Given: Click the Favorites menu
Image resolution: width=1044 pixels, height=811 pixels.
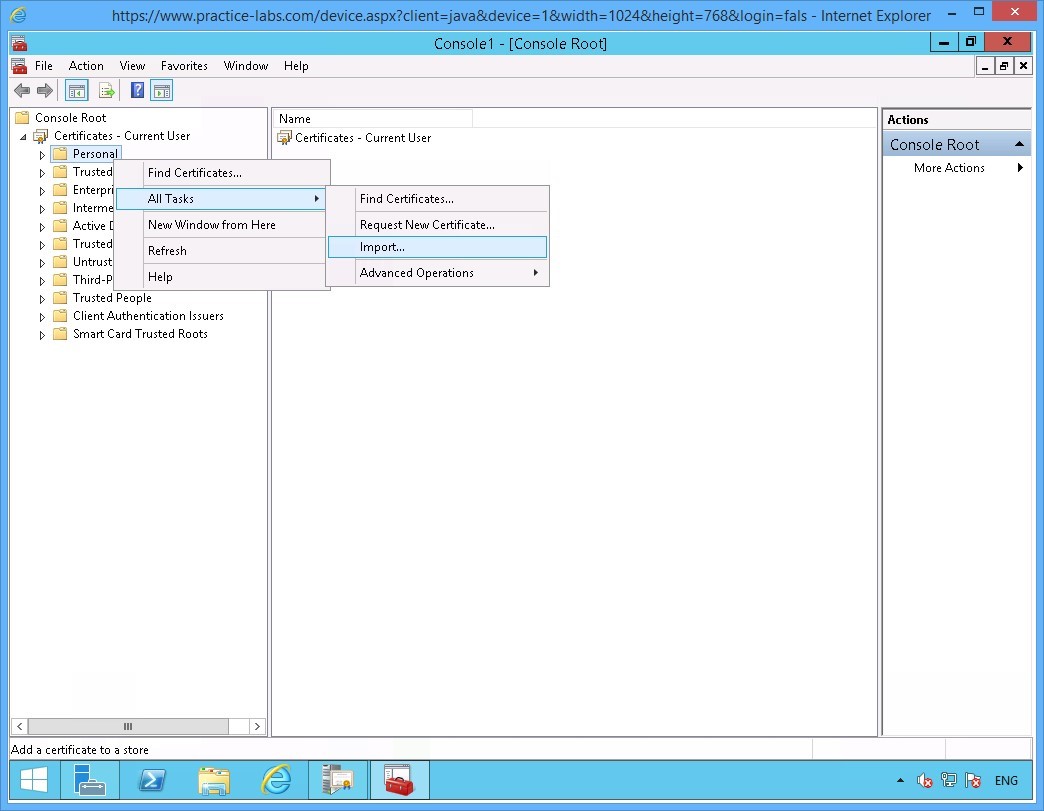Looking at the screenshot, I should [x=184, y=66].
